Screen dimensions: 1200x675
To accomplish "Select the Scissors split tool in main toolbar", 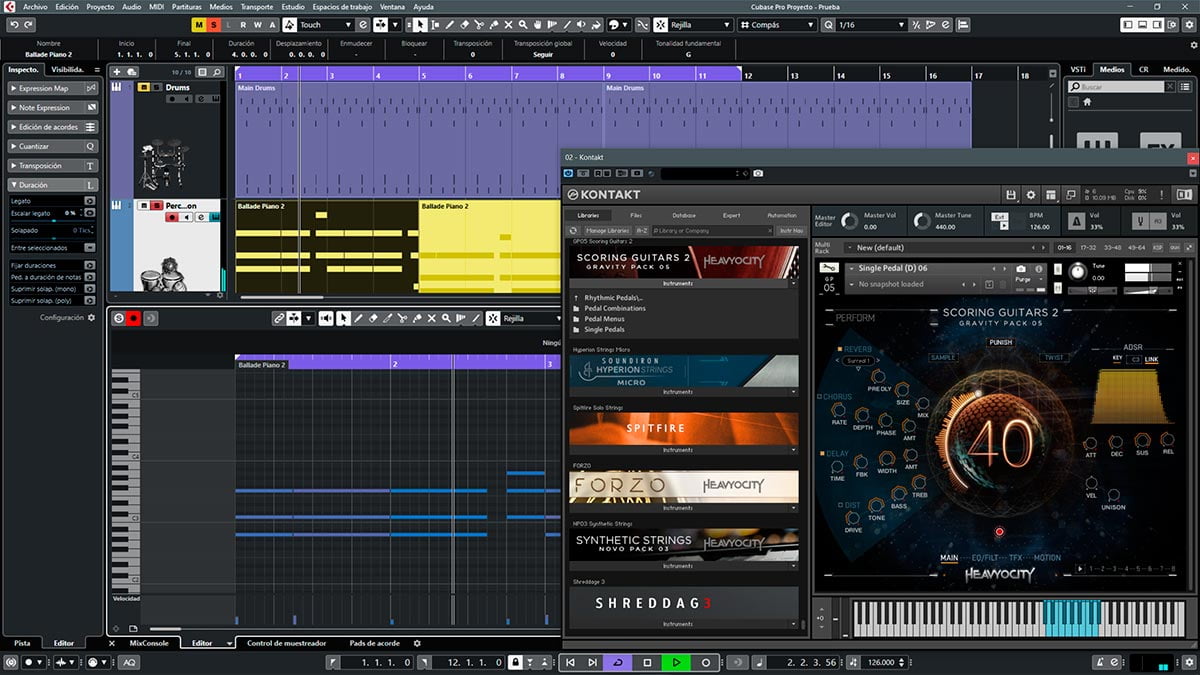I will point(479,24).
